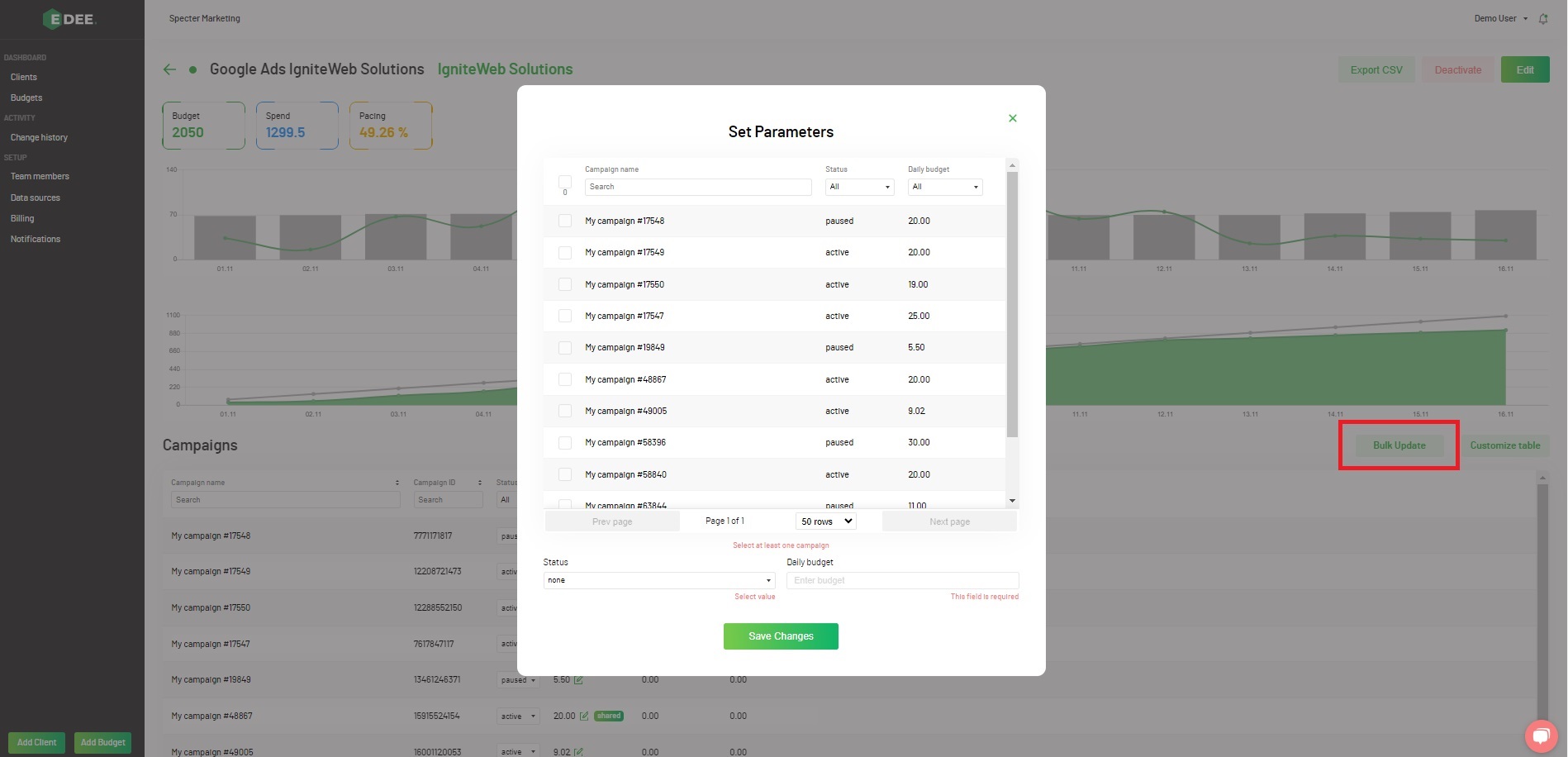The image size is (1568, 757).
Task: Open Change history in the sidebar
Action: tap(39, 137)
